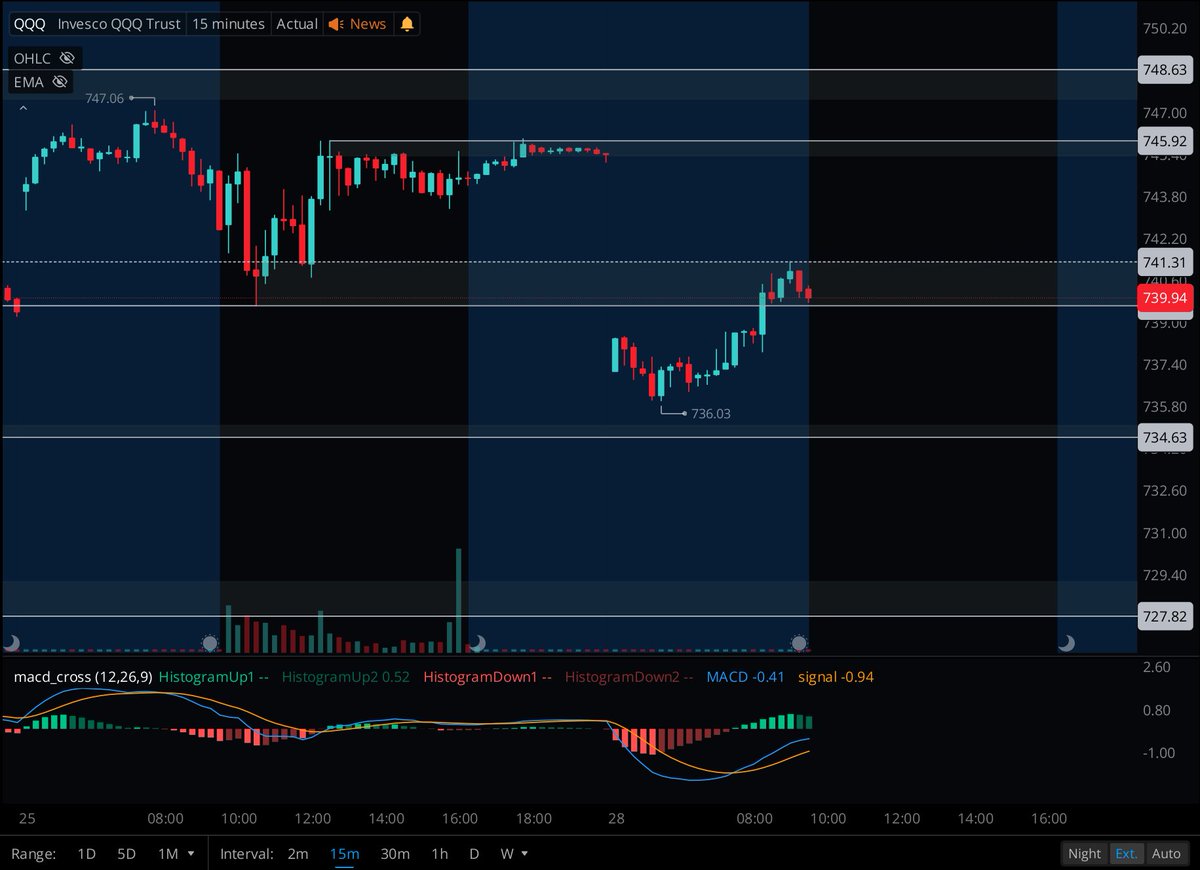The image size is (1200, 870).
Task: Open News via the megaphone button
Action: click(x=357, y=24)
